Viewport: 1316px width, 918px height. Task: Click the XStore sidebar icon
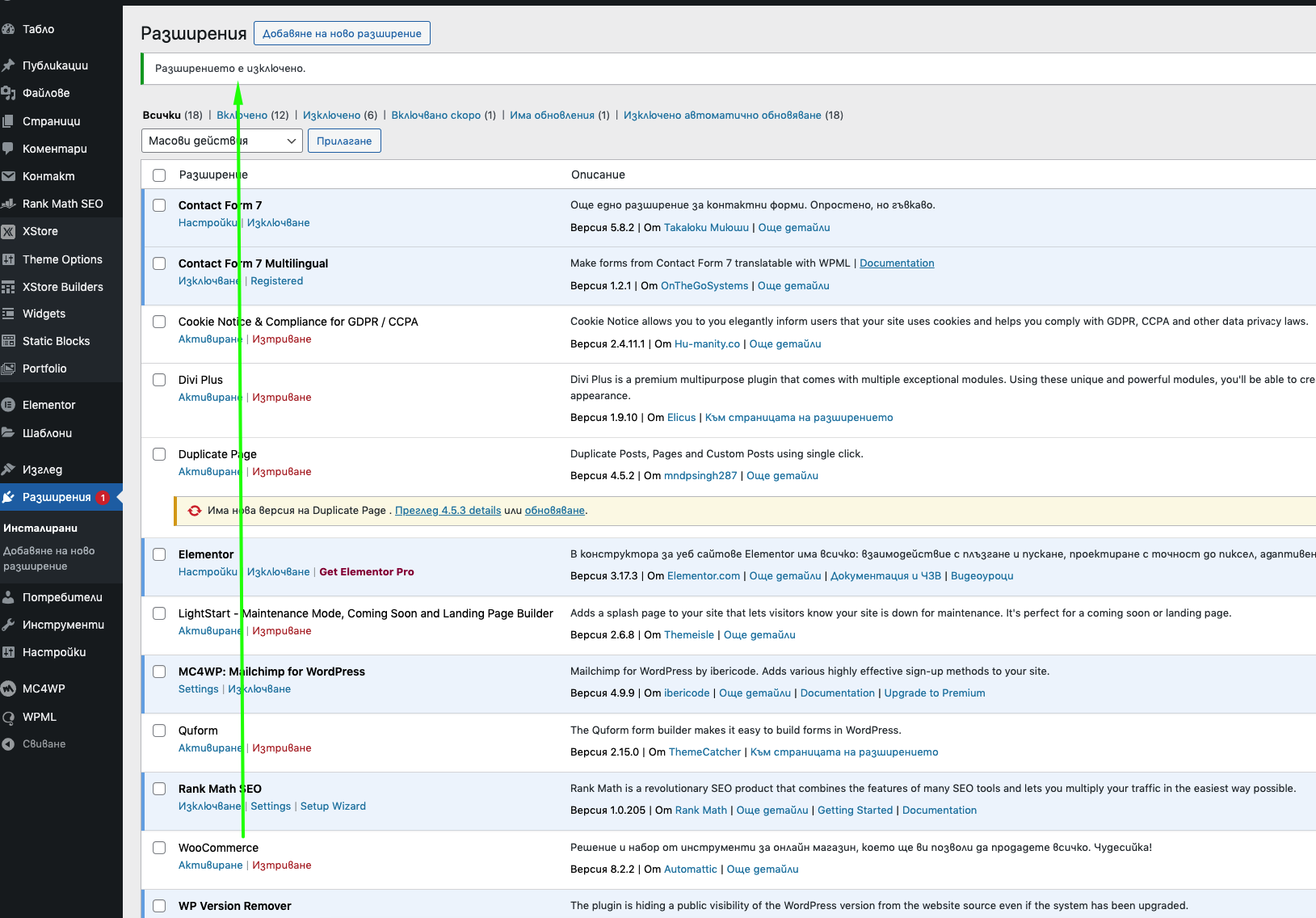8,231
